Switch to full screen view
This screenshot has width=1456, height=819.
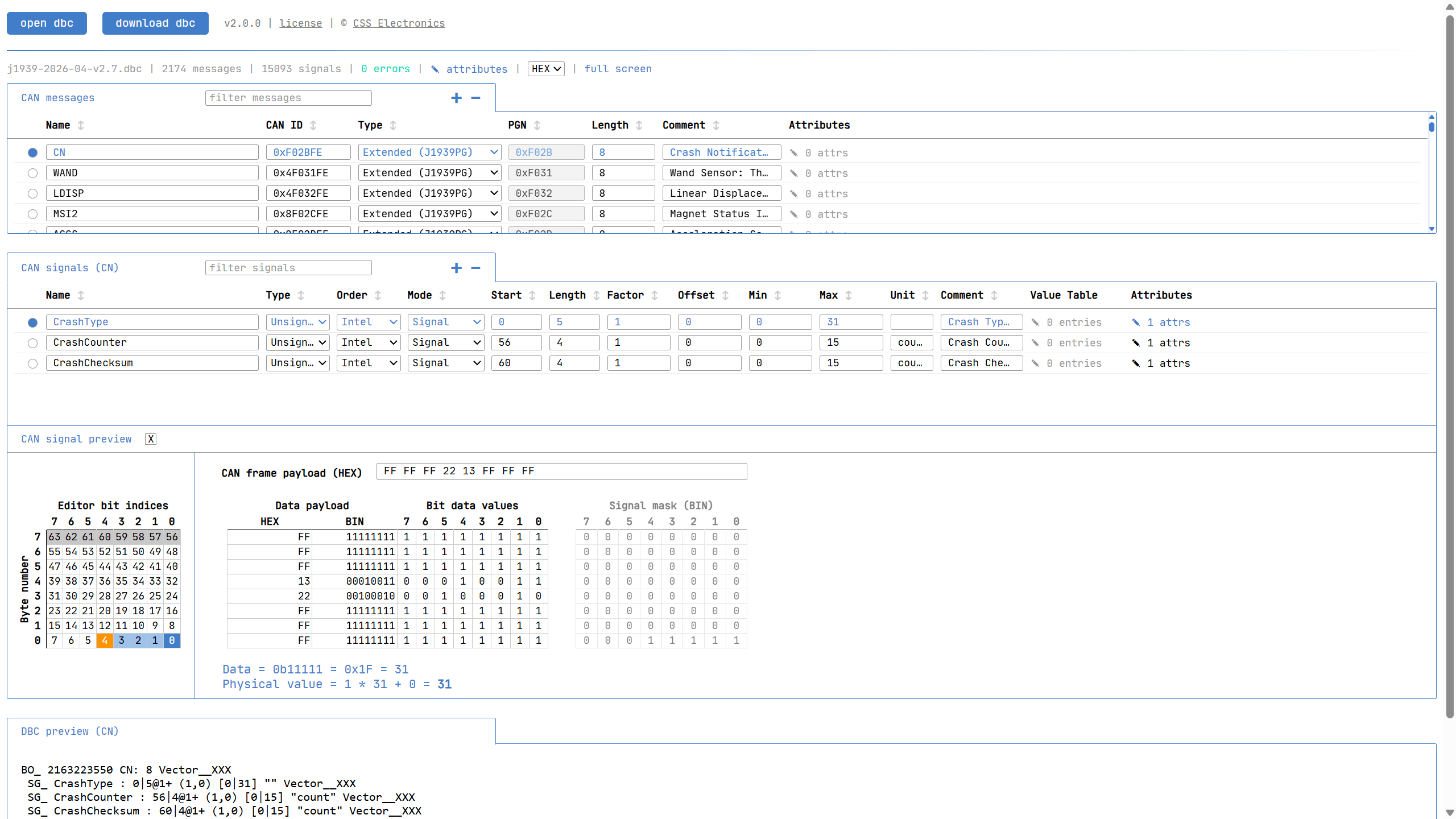(618, 69)
